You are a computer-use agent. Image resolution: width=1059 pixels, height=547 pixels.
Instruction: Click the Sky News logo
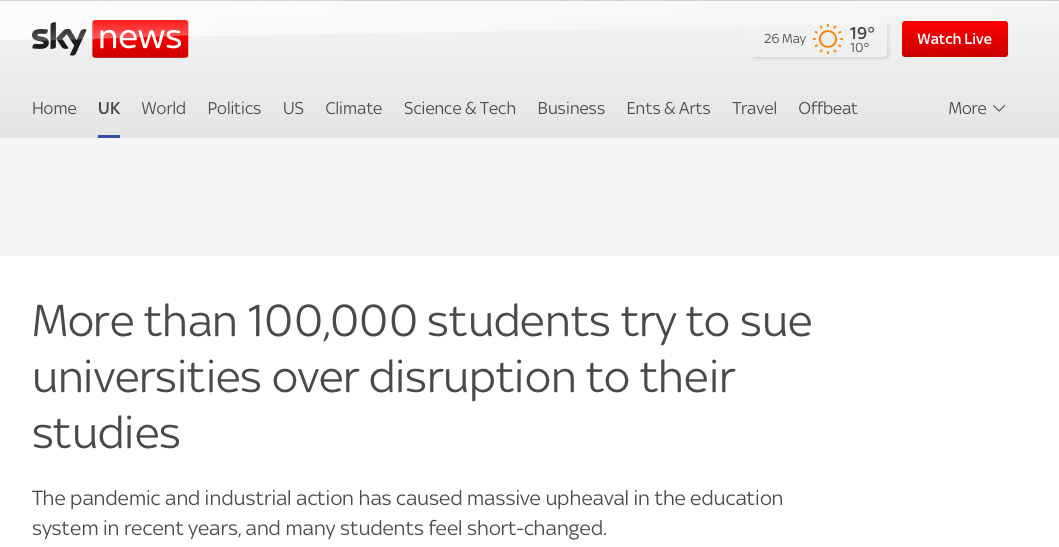point(110,38)
